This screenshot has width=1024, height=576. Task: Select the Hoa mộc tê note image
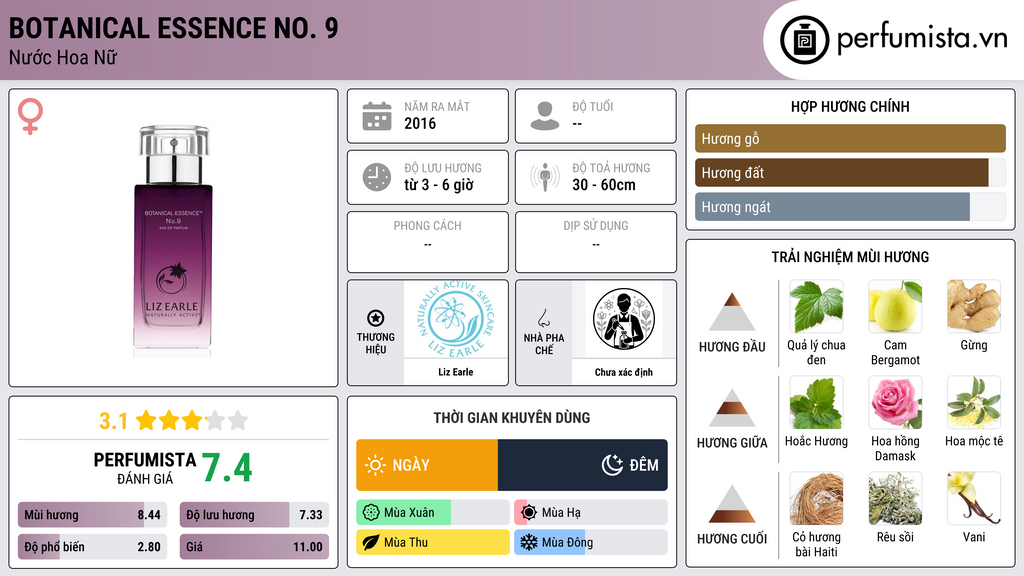click(974, 402)
